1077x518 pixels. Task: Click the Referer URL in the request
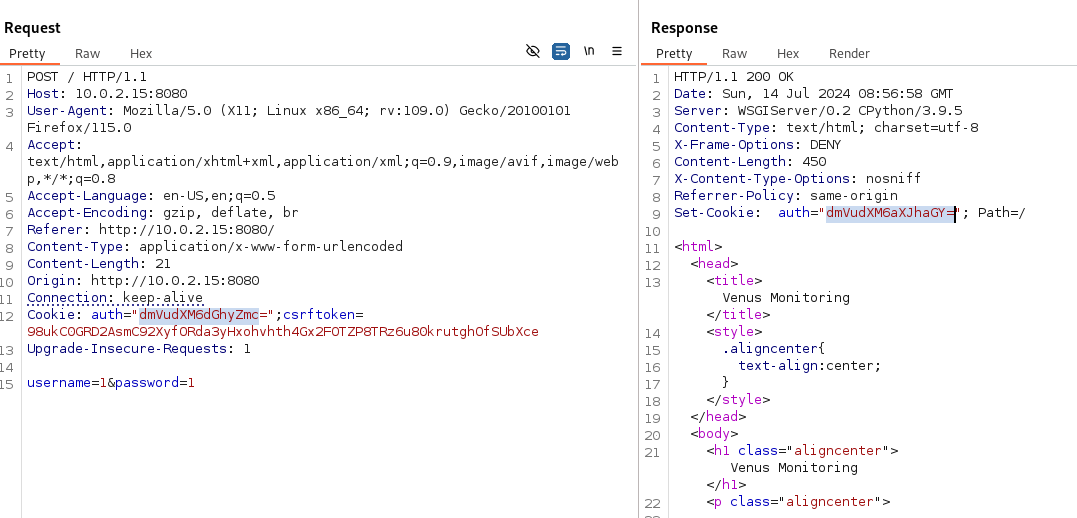[179, 230]
